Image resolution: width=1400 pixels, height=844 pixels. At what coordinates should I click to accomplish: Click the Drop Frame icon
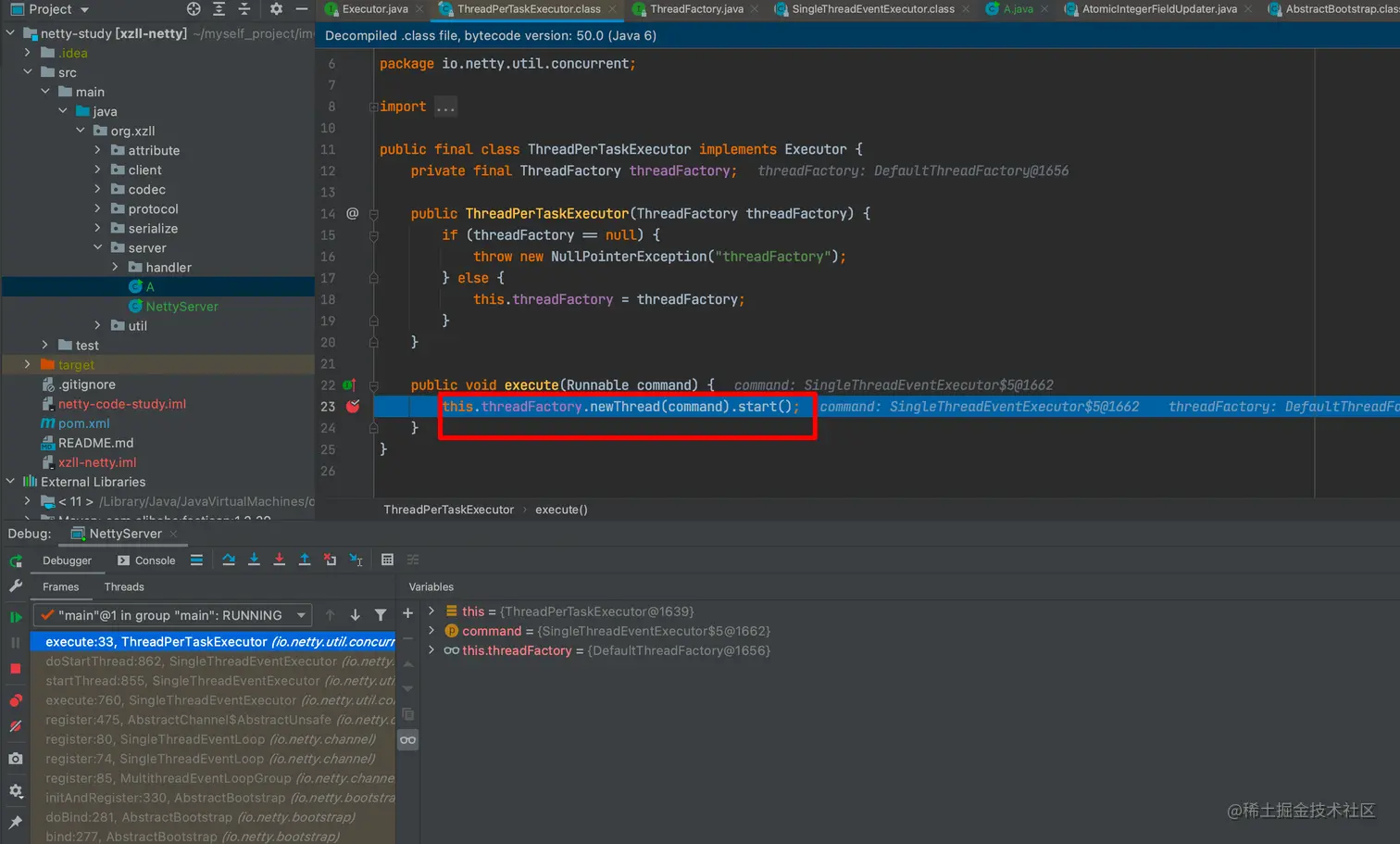[x=330, y=560]
